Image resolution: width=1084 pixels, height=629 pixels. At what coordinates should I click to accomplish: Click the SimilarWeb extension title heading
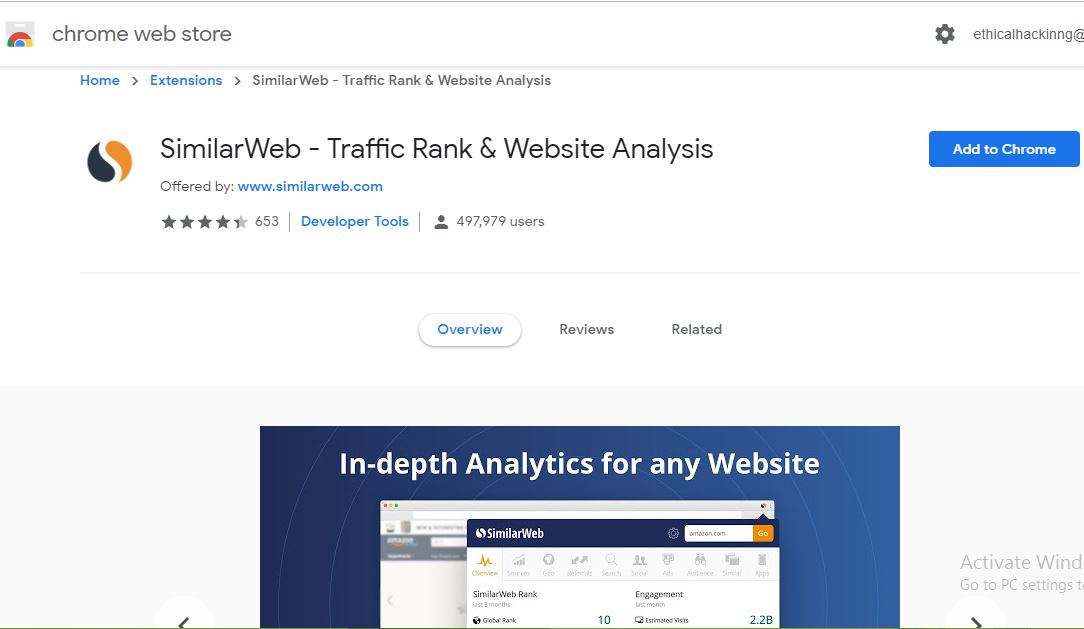[x=436, y=149]
